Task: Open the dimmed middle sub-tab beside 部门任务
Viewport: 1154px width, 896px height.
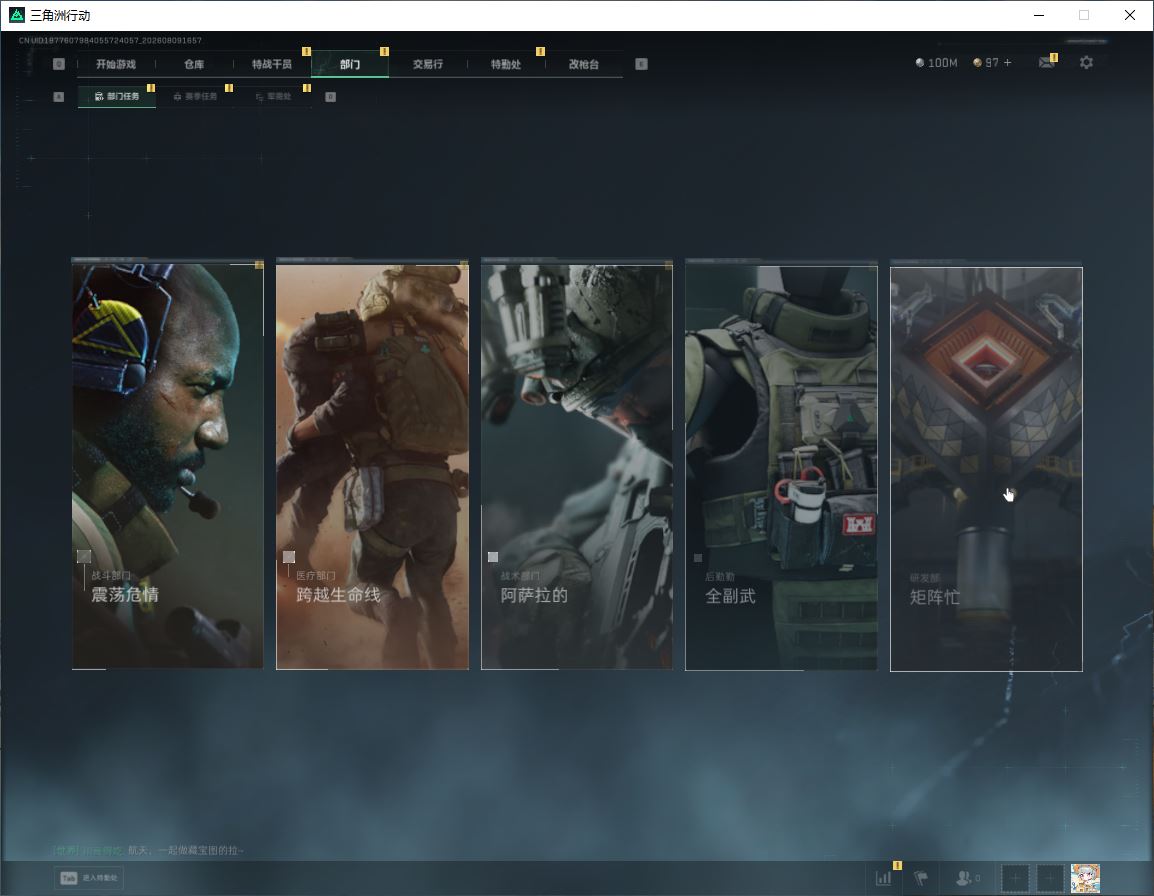Action: coord(195,96)
